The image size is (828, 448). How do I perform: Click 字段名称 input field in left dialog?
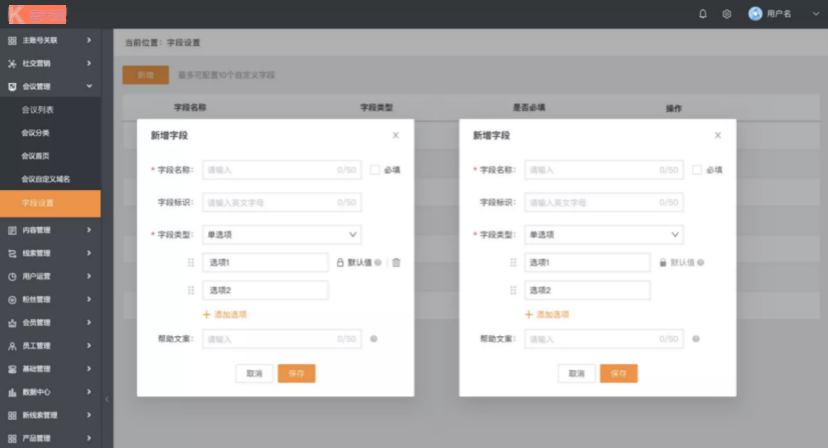[x=281, y=170]
